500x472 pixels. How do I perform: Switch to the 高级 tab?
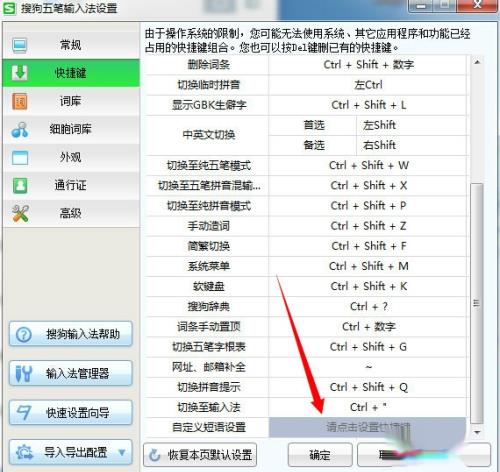point(71,213)
